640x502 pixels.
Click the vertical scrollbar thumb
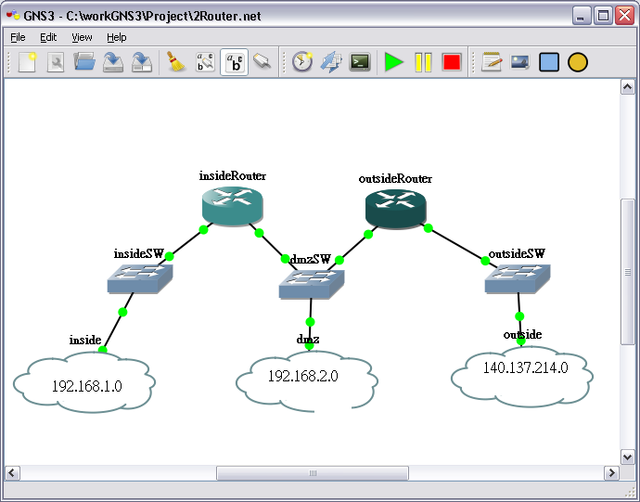coord(627,272)
